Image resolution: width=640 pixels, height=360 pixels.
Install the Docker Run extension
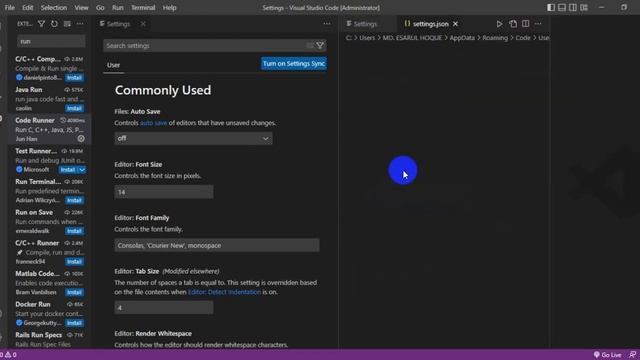pos(74,323)
